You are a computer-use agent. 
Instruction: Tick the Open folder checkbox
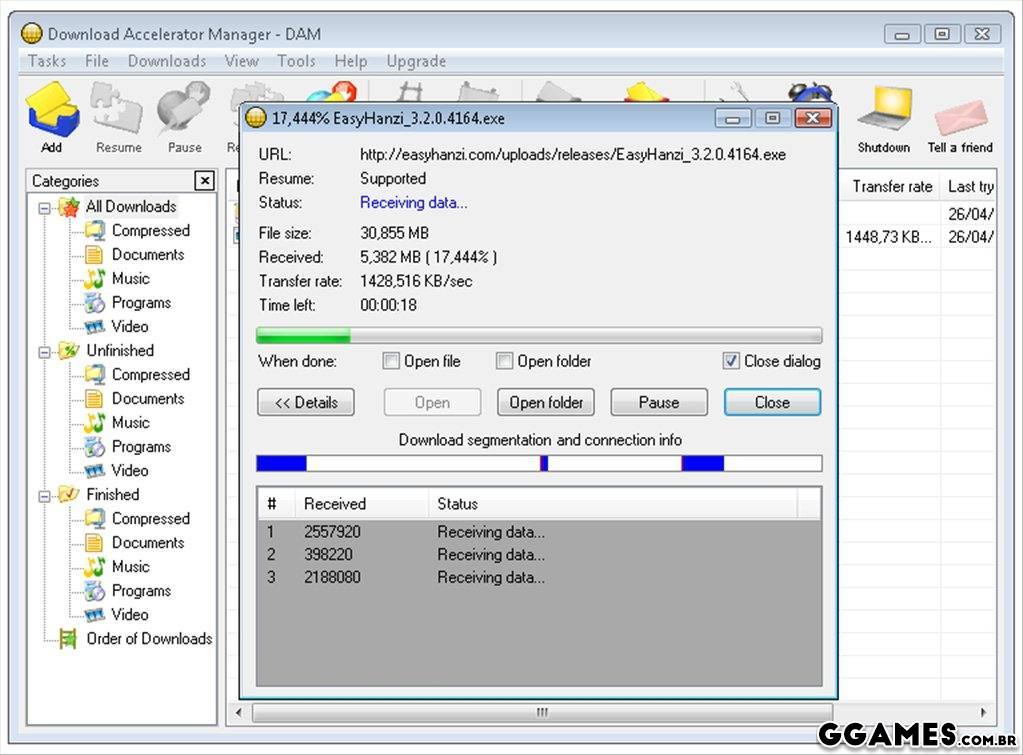point(505,362)
